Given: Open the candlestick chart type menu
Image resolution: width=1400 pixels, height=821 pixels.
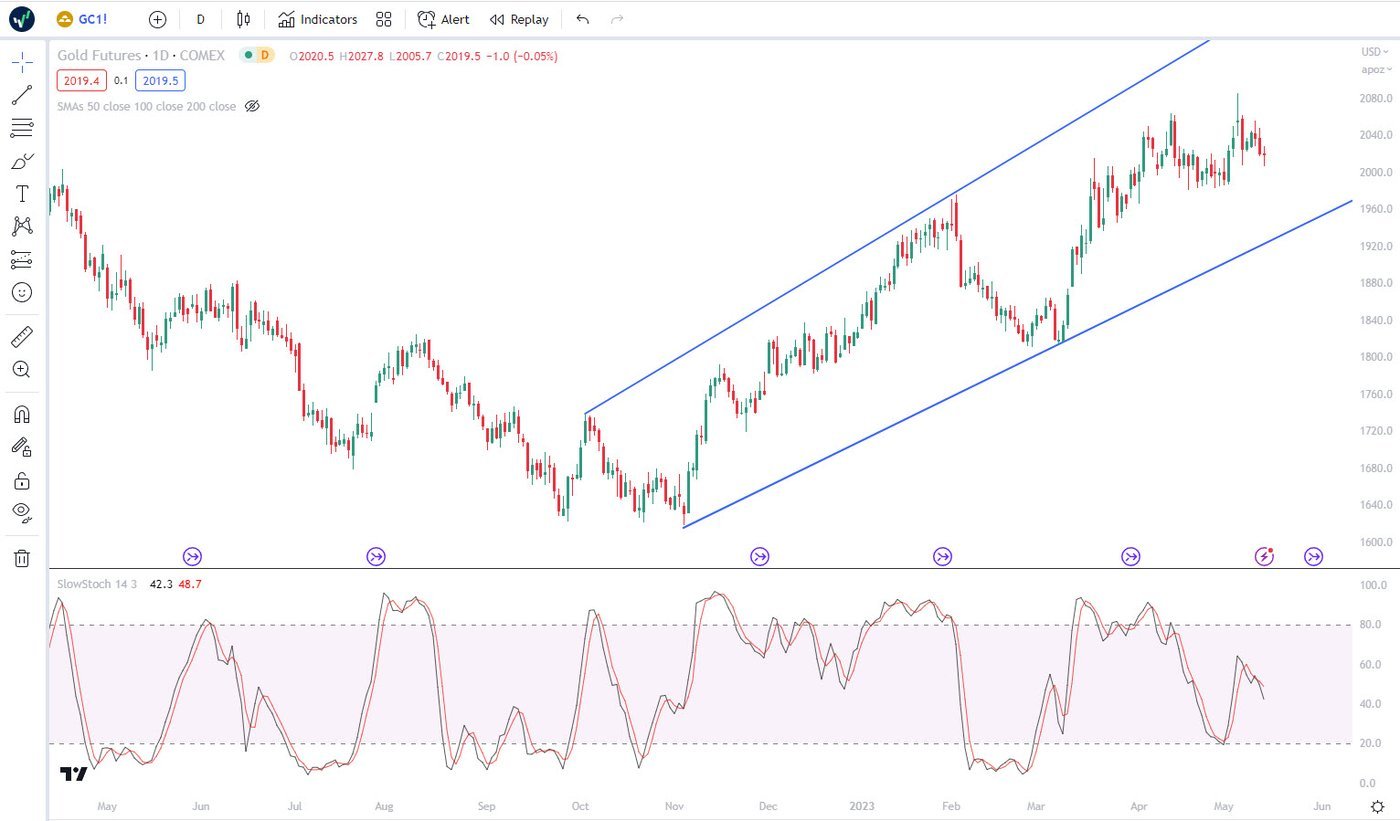Looking at the screenshot, I should 243,19.
